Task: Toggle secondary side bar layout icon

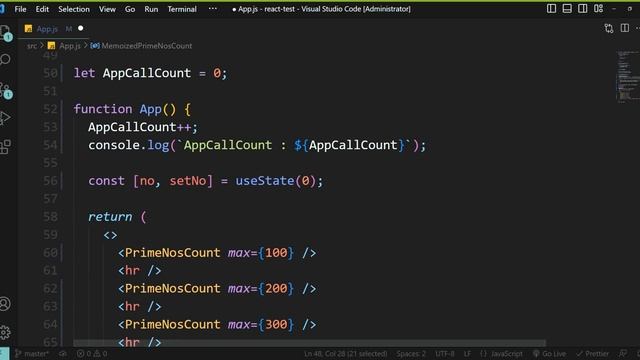Action: coord(582,9)
